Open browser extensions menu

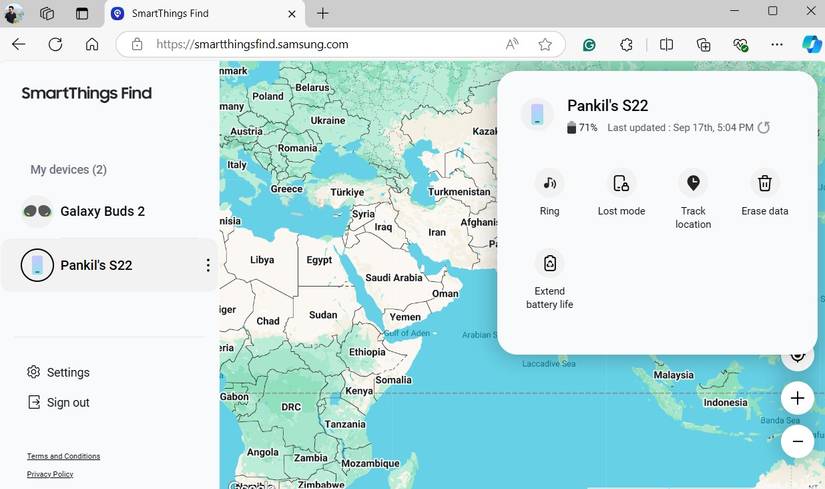pyautogui.click(x=626, y=45)
